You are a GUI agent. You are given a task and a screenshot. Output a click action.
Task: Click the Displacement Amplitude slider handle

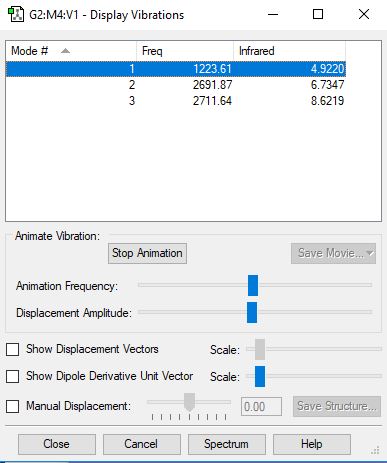click(252, 312)
